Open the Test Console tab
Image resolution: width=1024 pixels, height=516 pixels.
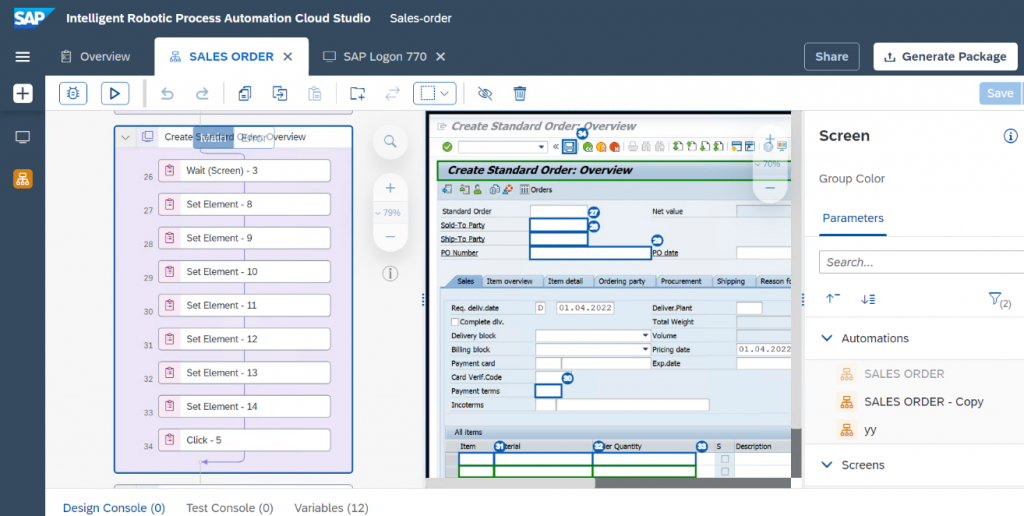click(230, 508)
